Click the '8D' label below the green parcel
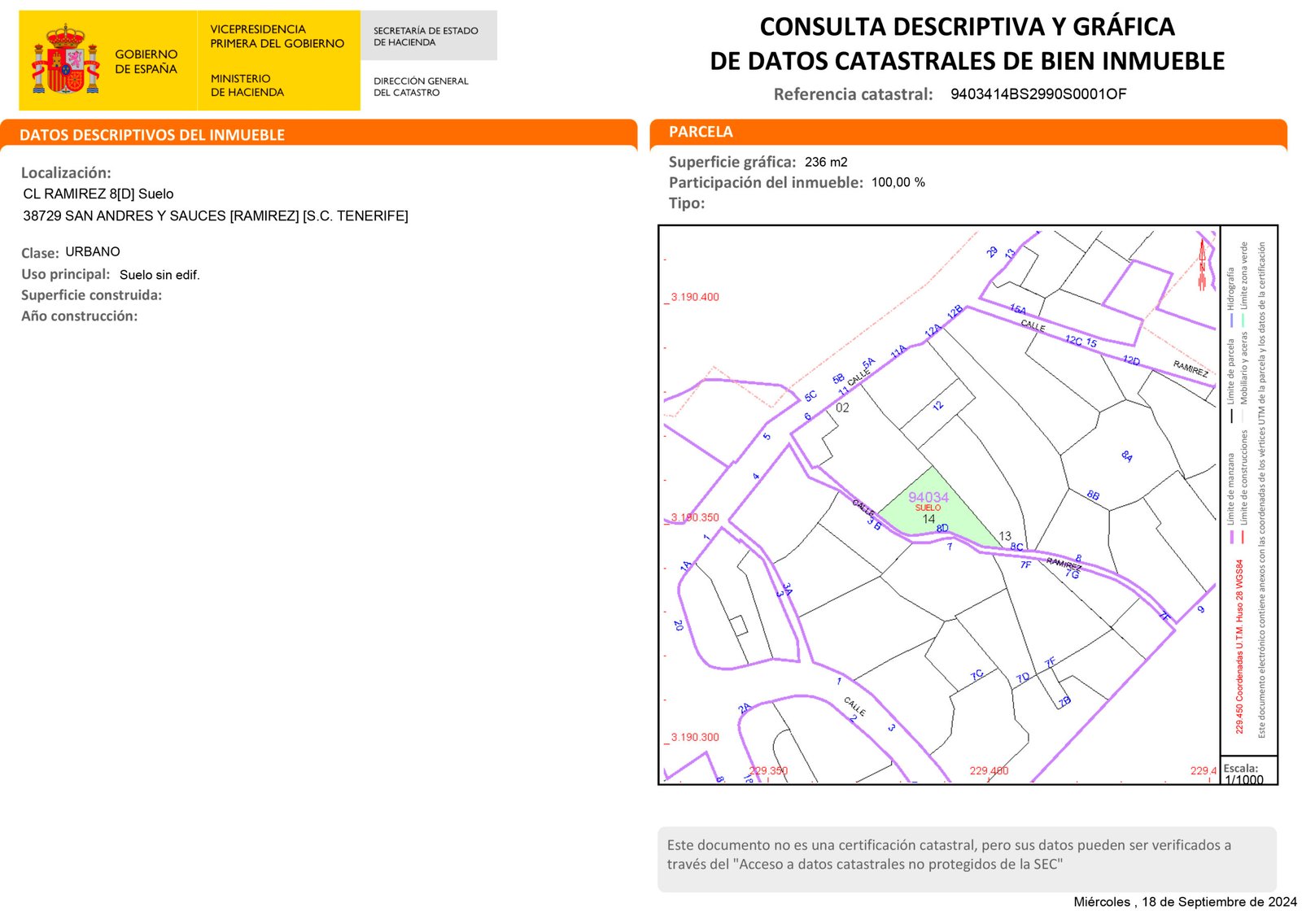1302x924 pixels. tap(942, 528)
